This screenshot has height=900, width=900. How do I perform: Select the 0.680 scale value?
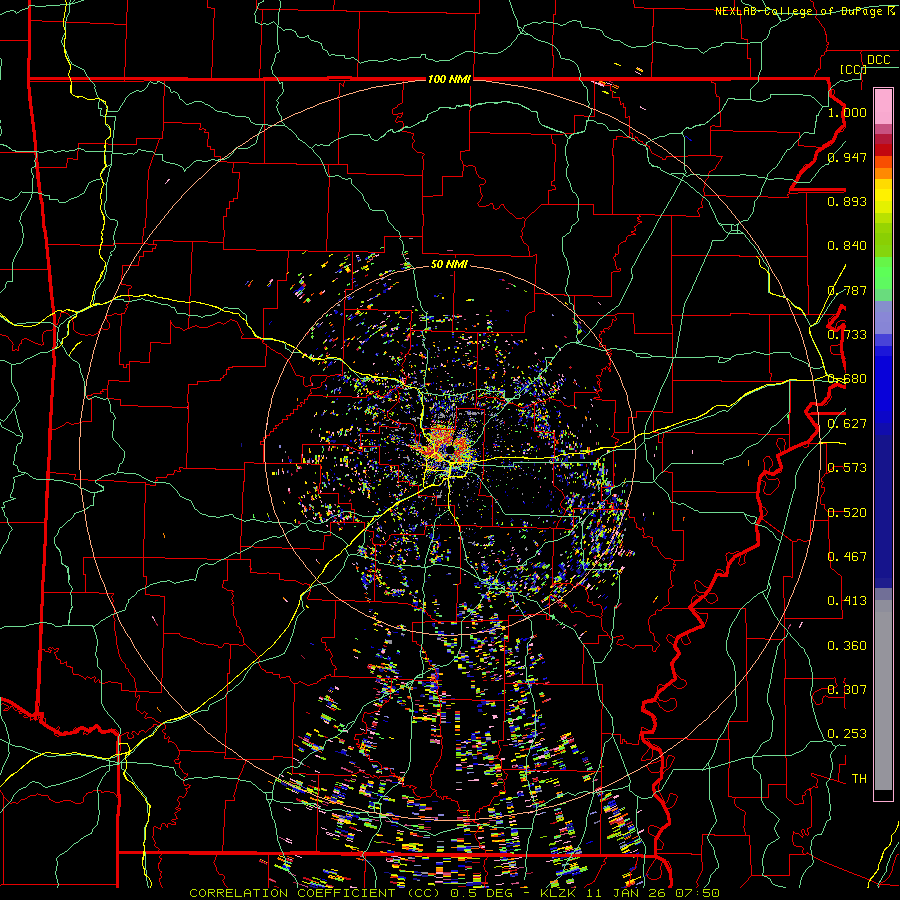(x=847, y=379)
